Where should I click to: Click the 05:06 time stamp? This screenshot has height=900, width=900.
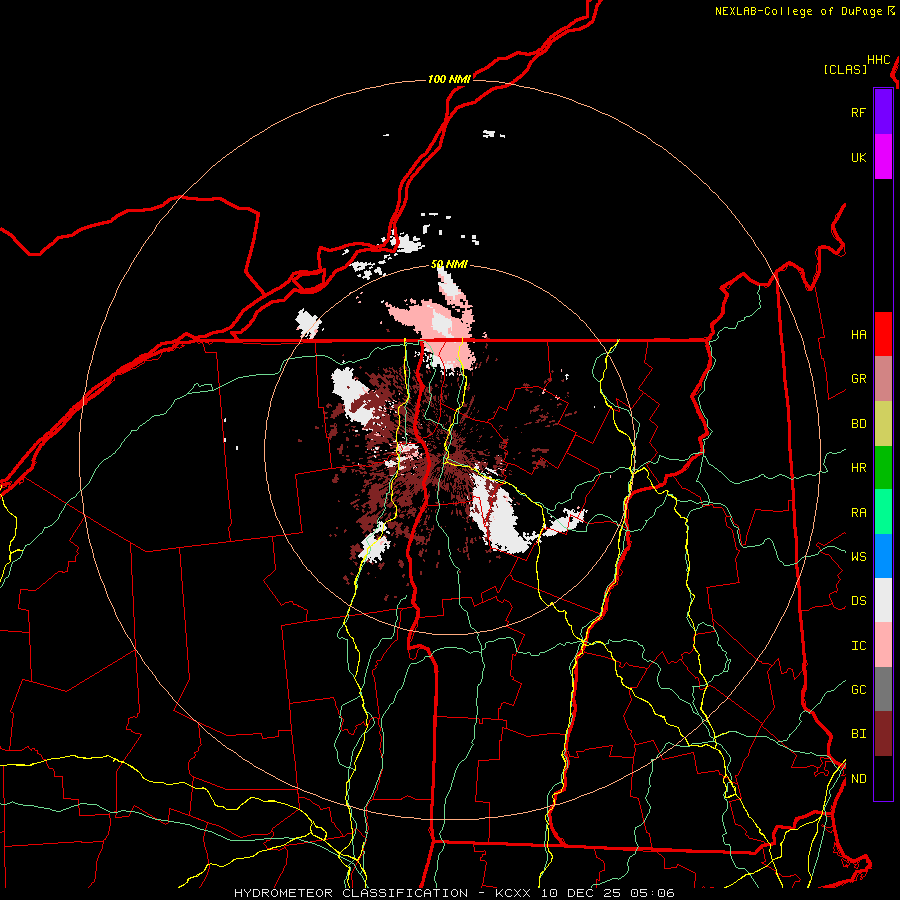[651, 893]
